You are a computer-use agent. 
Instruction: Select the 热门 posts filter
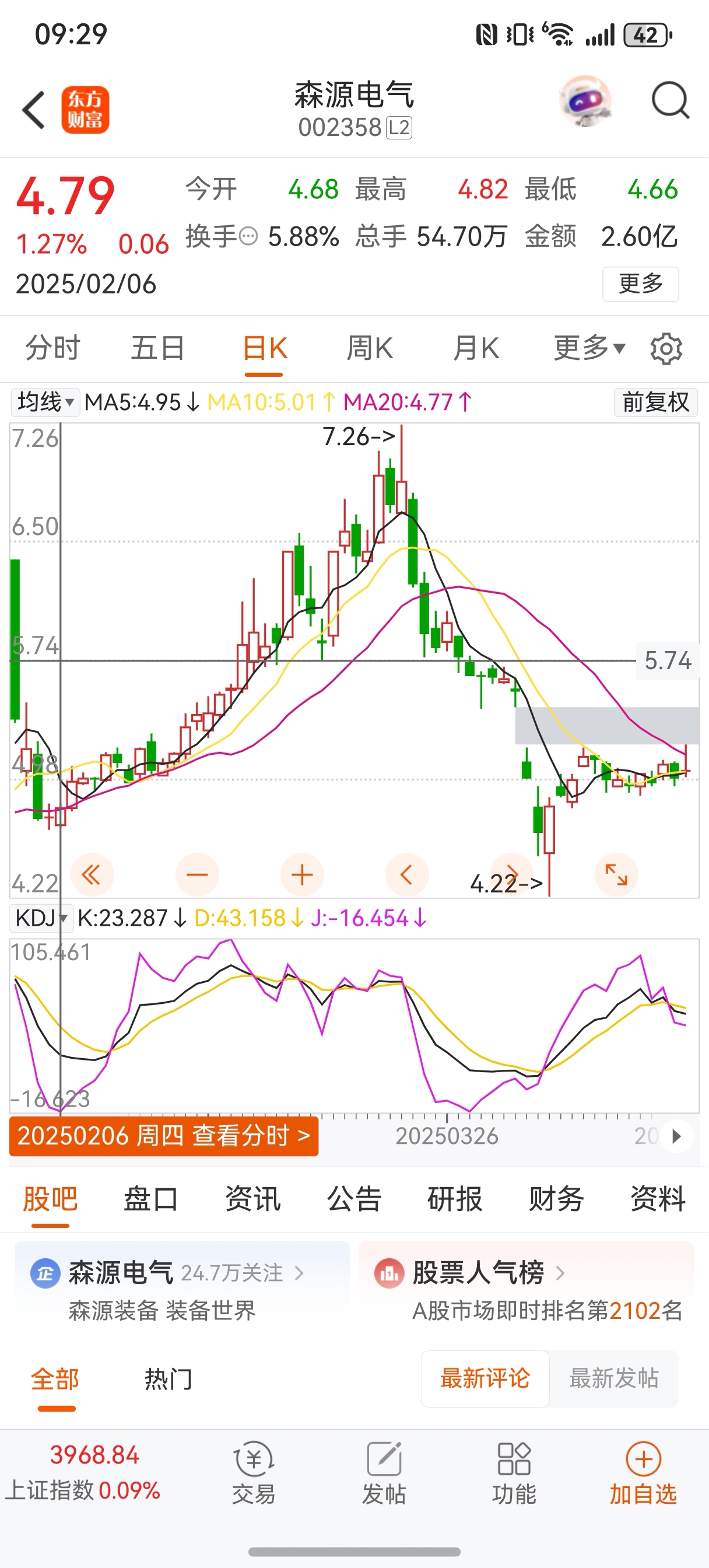tap(169, 1380)
